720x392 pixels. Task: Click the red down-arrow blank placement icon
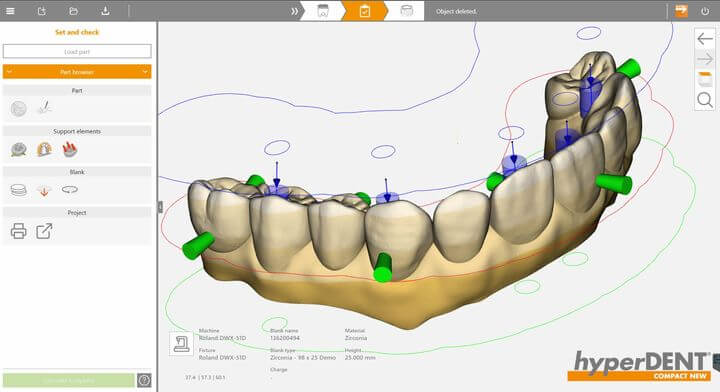point(44,191)
